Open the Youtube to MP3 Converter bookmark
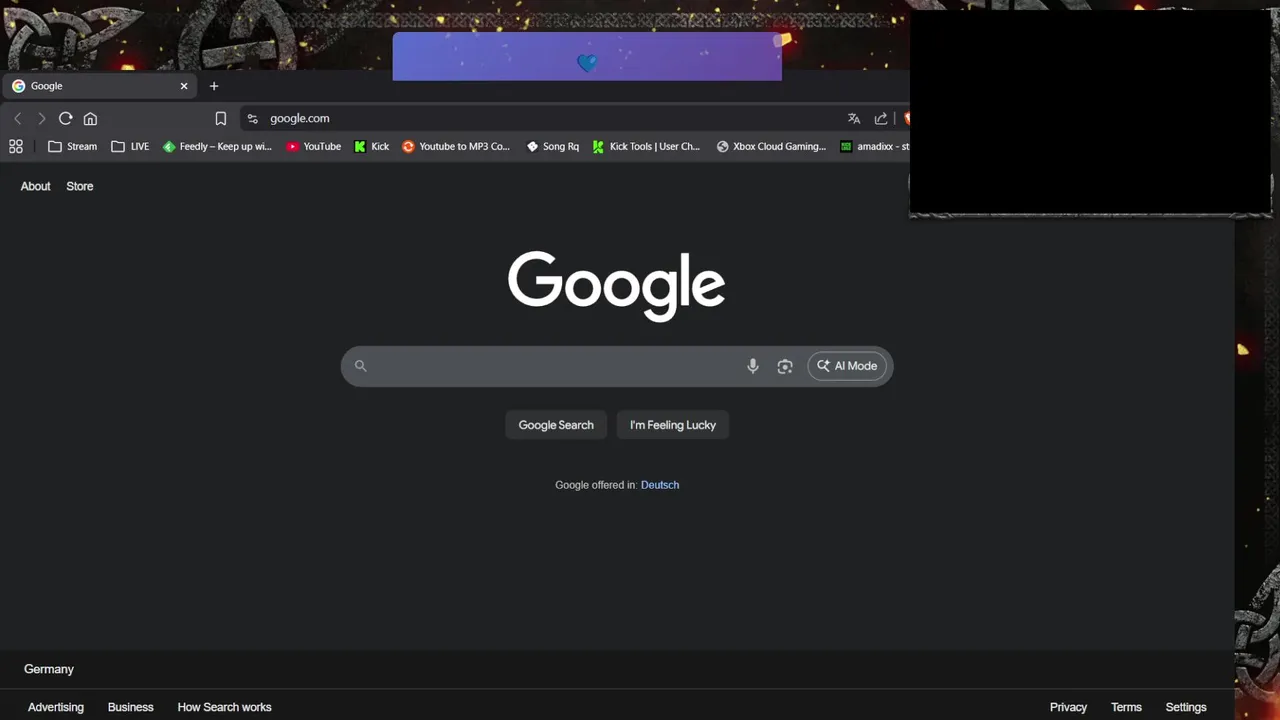The width and height of the screenshot is (1280, 720). (x=456, y=146)
